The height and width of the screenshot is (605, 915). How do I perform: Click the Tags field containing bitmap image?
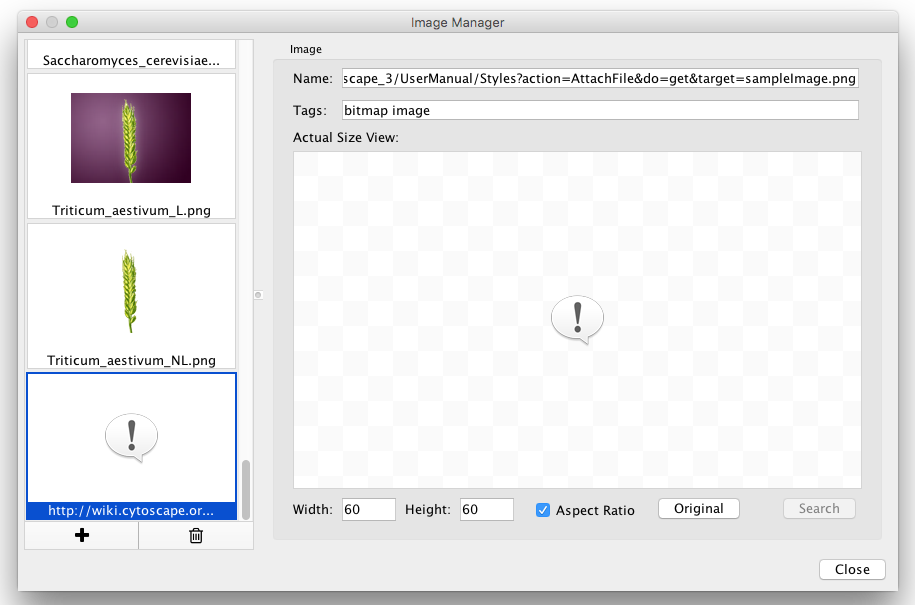pos(599,110)
